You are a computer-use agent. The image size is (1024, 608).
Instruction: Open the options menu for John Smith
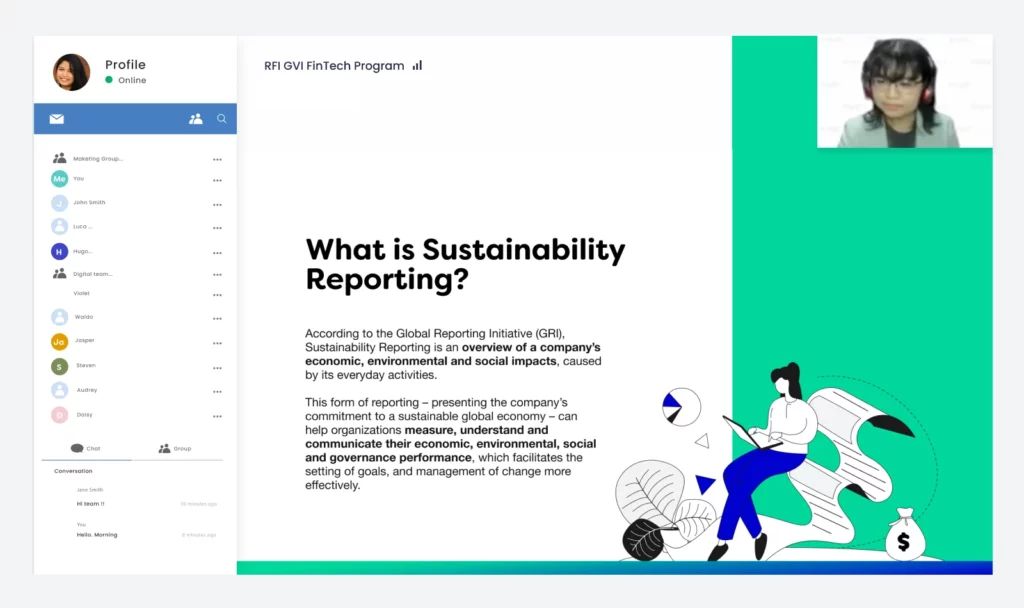click(217, 204)
